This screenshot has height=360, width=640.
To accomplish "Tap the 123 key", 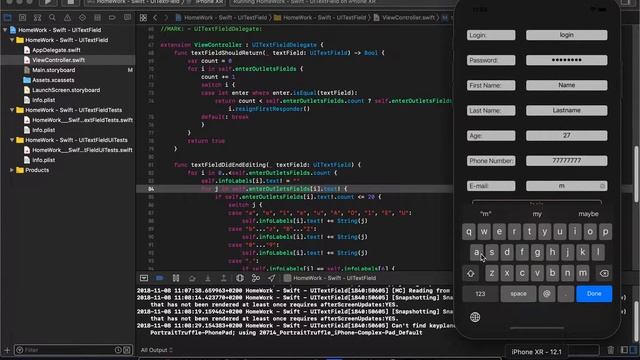I will 480,294.
